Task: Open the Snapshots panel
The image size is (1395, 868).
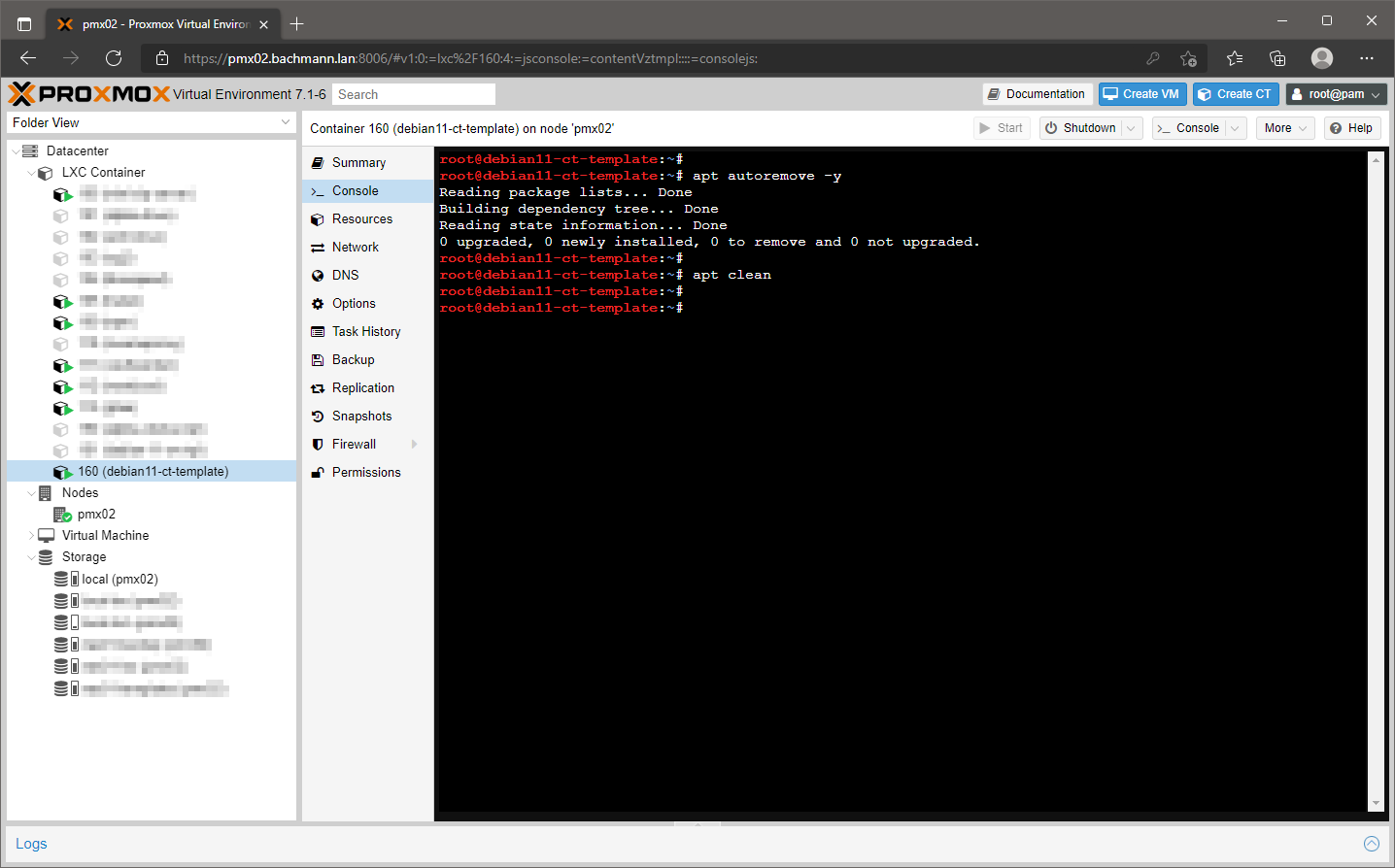Action: 360,416
